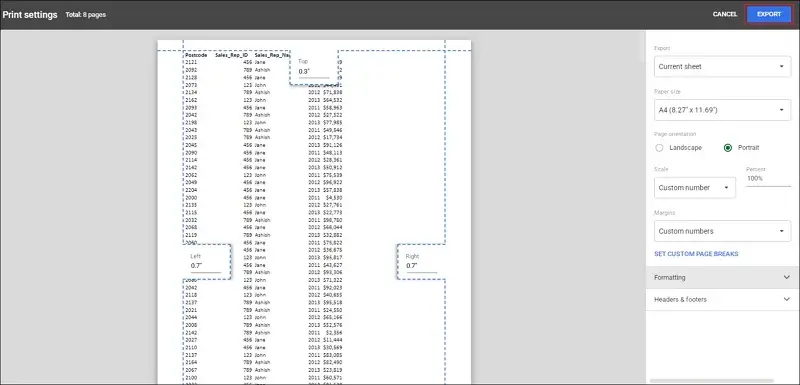Image resolution: width=800 pixels, height=385 pixels.
Task: Click the Export dropdown arrow icon
Action: point(781,67)
